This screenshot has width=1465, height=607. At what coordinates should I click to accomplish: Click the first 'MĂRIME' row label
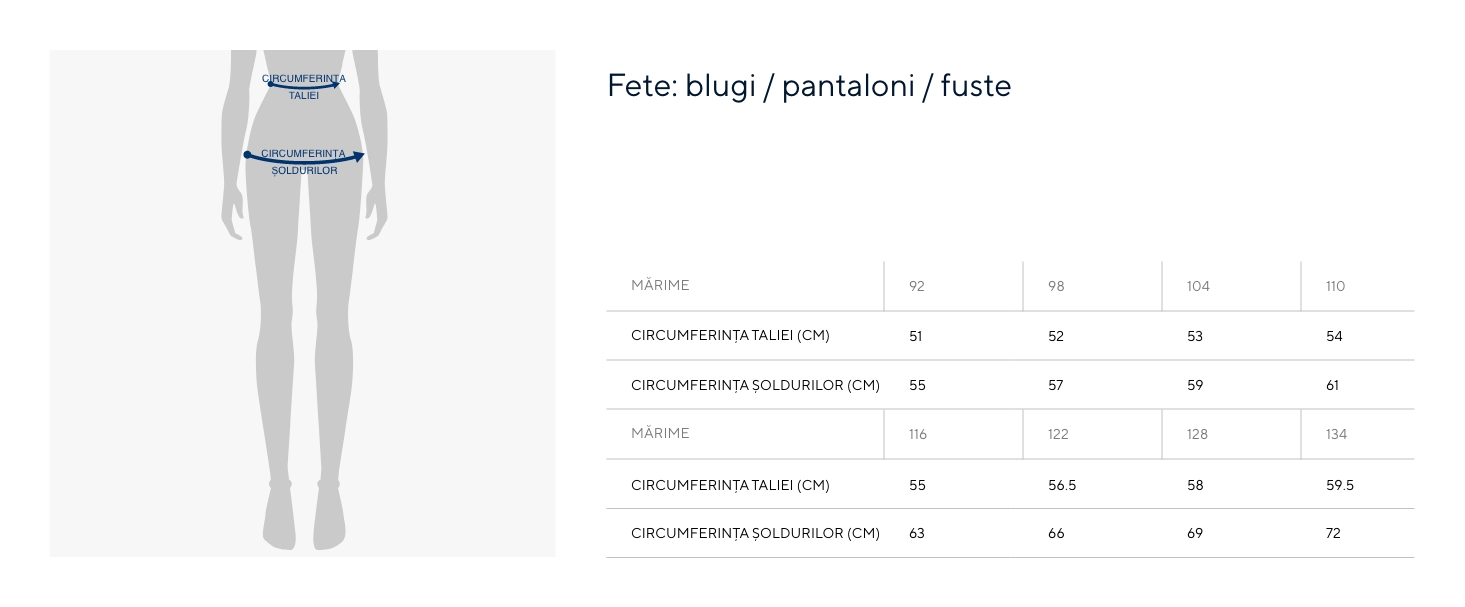(x=660, y=286)
